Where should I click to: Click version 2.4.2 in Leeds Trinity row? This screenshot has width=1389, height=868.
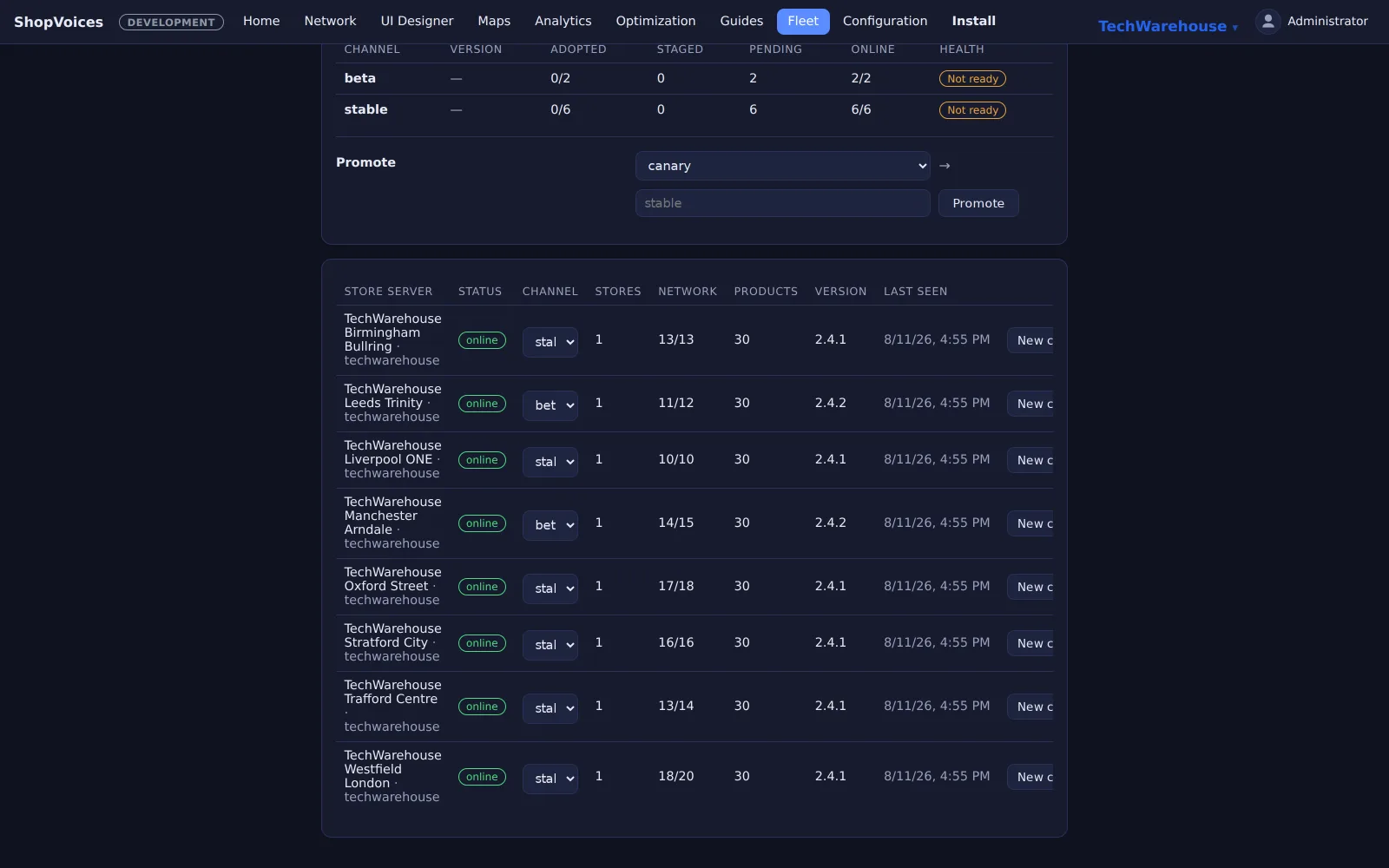click(830, 403)
